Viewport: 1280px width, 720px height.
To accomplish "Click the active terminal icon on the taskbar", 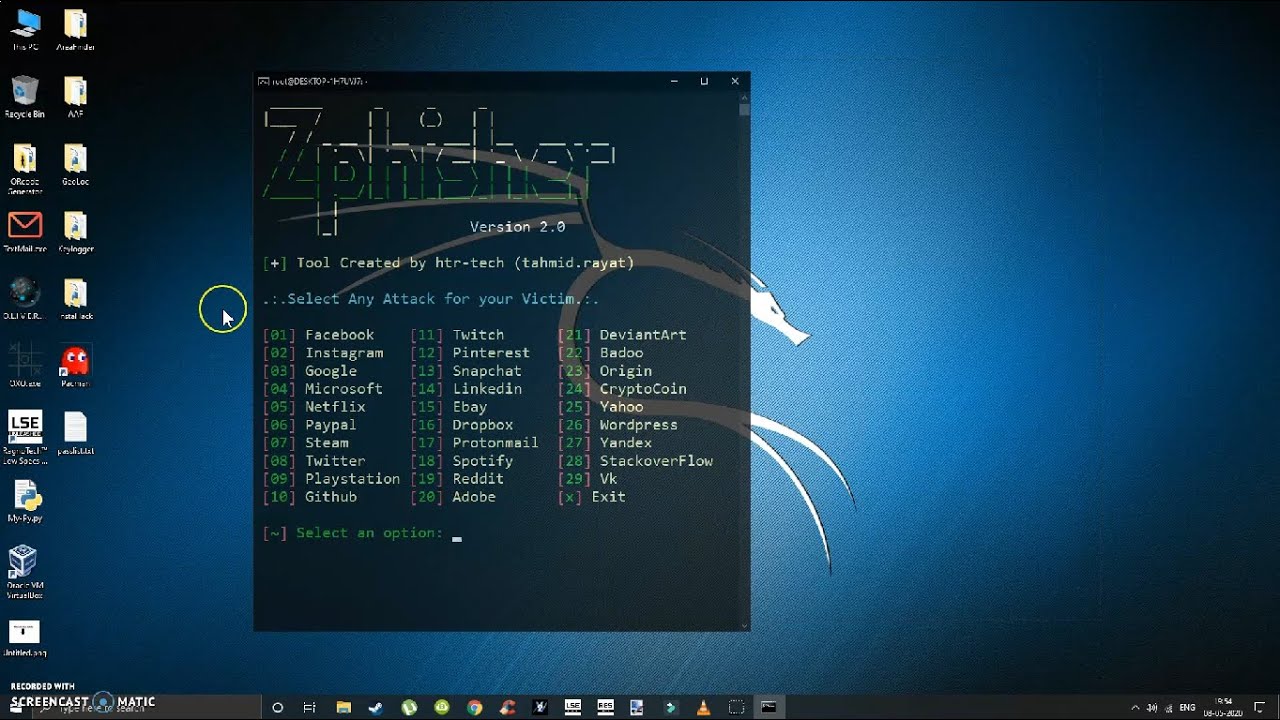I will point(768,707).
